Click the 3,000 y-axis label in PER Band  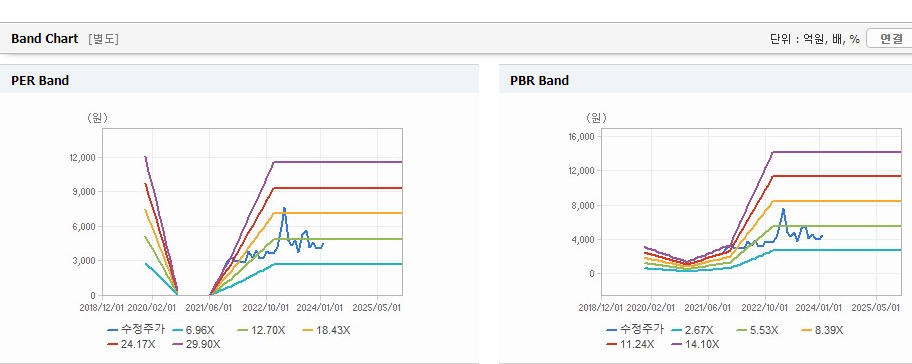[x=85, y=260]
